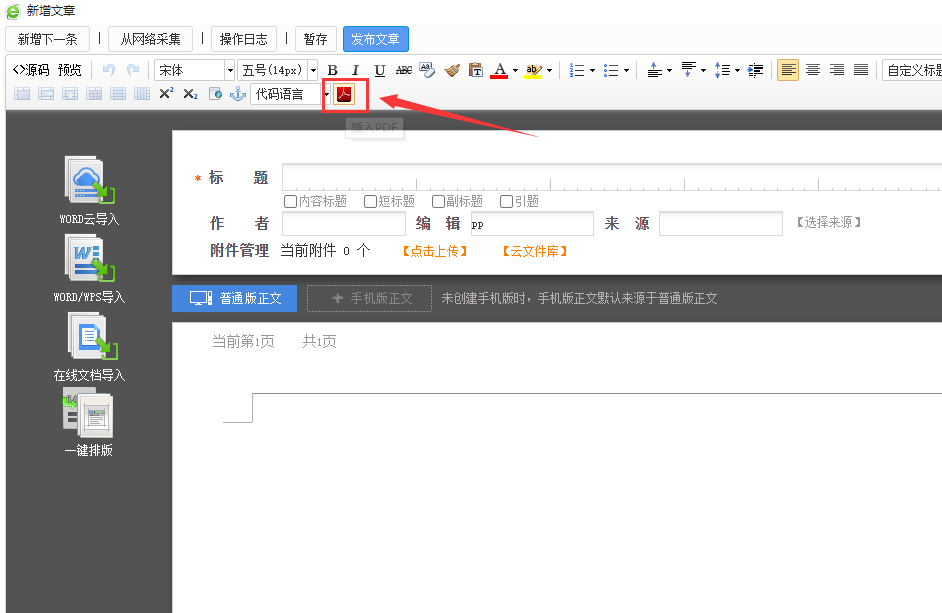Open the 代码语言 dropdown
Screen dimensions: 942x613
click(326, 94)
